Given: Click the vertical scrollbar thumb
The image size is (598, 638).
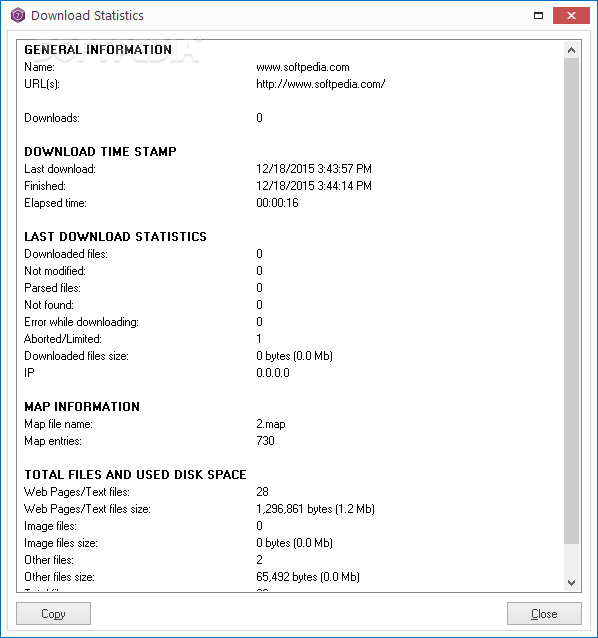Looking at the screenshot, I should (x=571, y=301).
